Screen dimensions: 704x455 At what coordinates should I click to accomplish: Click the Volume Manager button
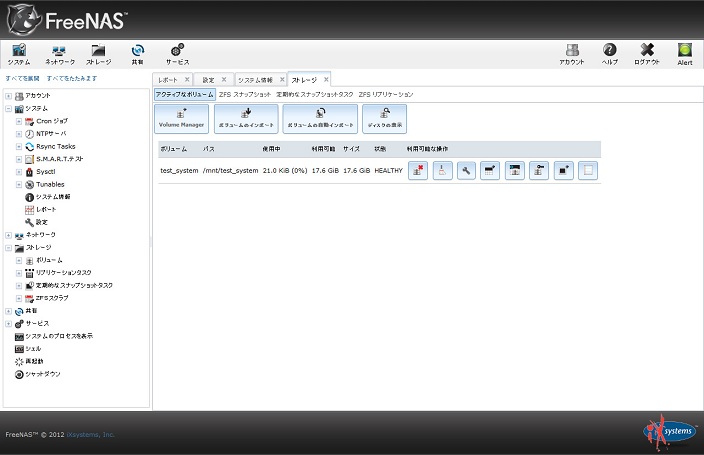(181, 119)
